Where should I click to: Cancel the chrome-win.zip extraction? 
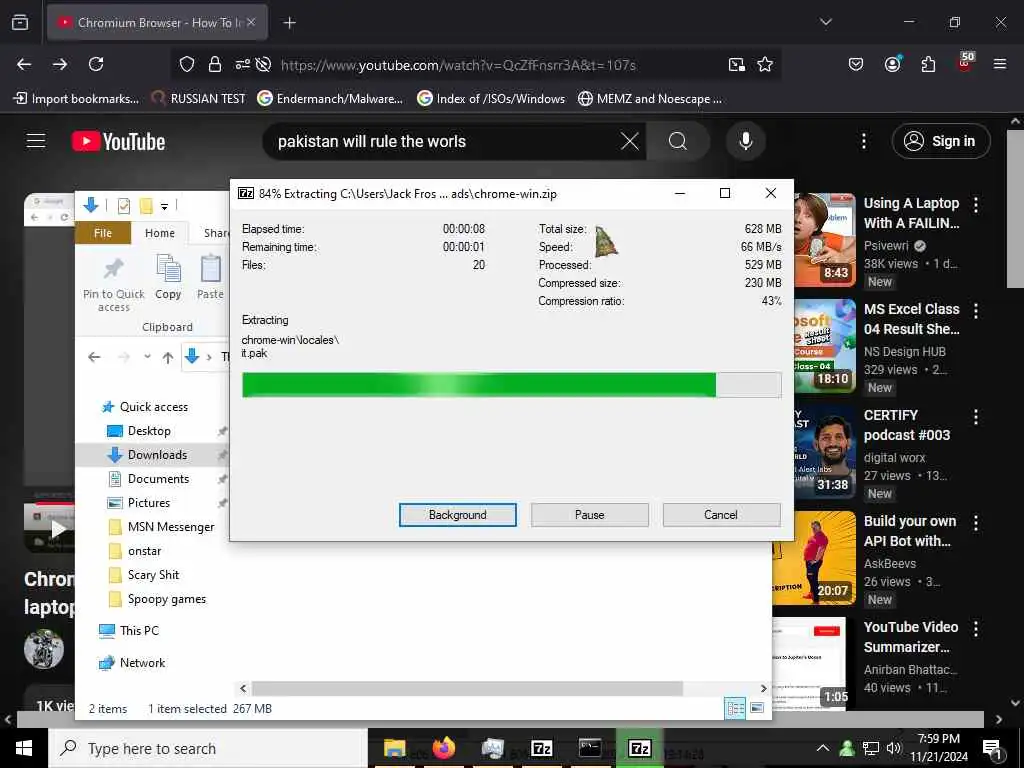pyautogui.click(x=721, y=515)
